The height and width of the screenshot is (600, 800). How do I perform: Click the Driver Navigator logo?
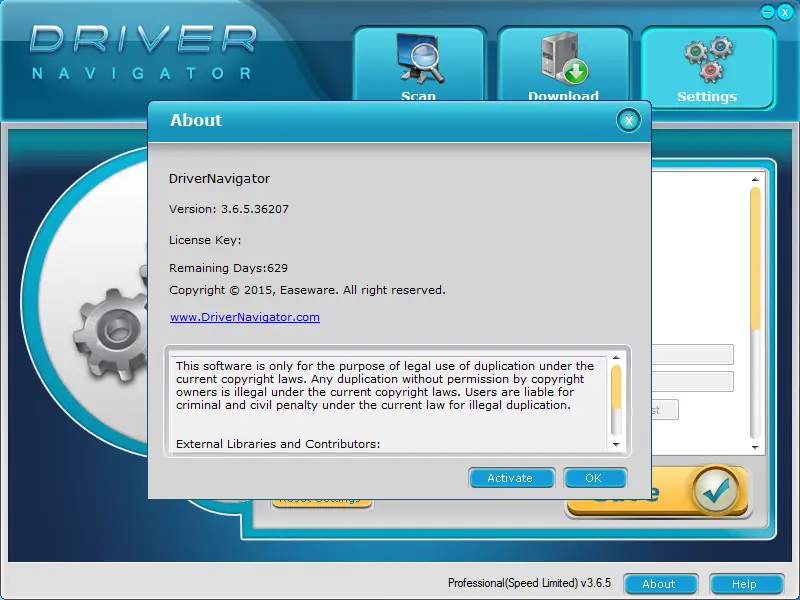(143, 53)
